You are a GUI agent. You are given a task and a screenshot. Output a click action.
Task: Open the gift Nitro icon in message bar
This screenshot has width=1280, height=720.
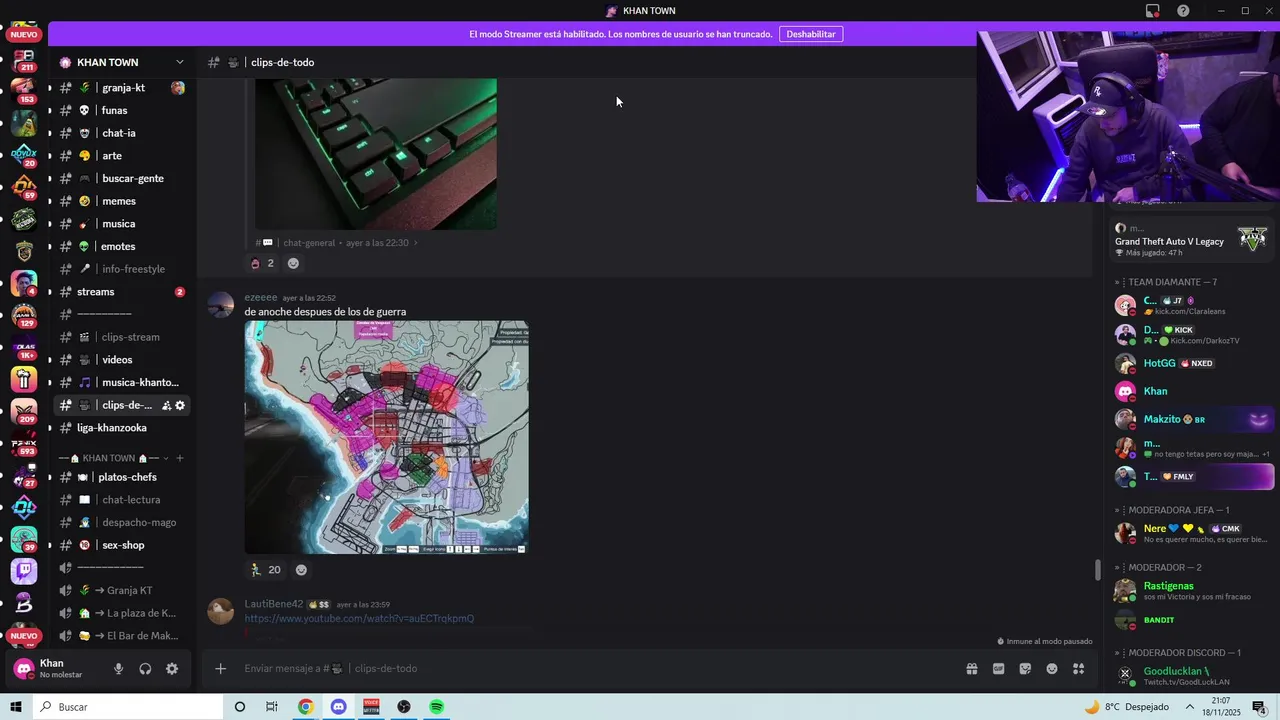(971, 669)
